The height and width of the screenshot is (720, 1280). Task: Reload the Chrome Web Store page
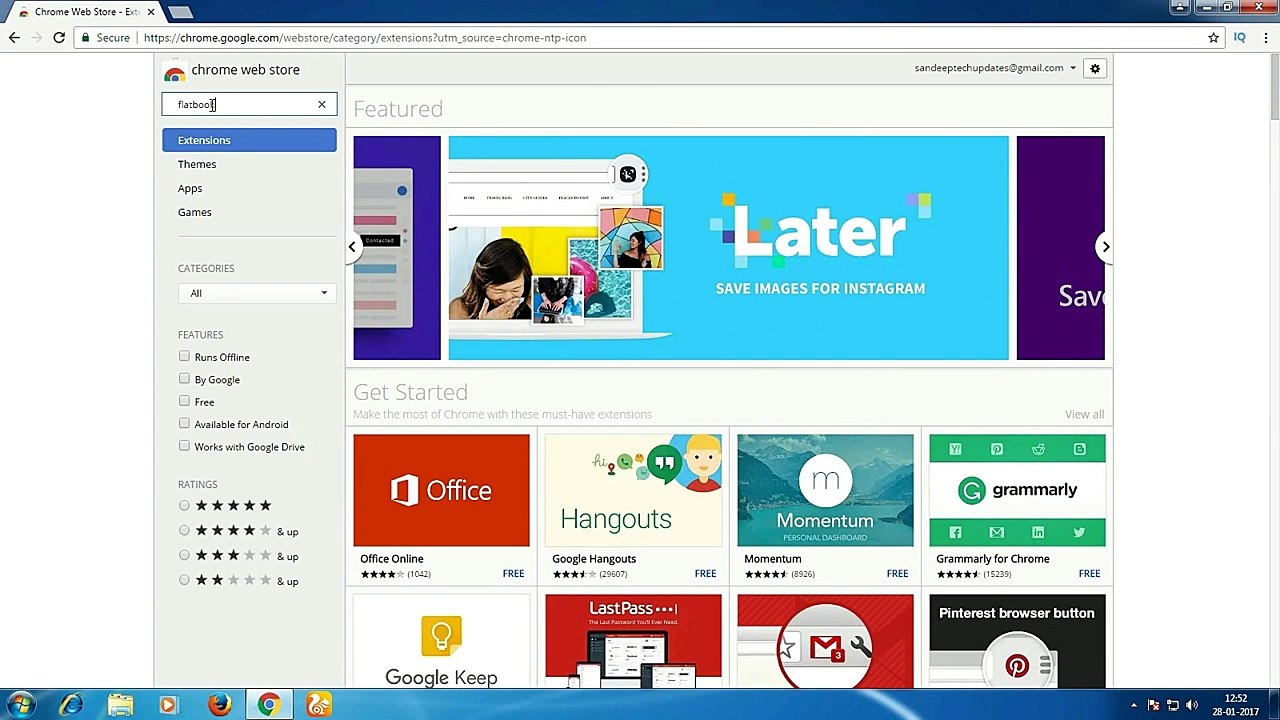click(59, 38)
